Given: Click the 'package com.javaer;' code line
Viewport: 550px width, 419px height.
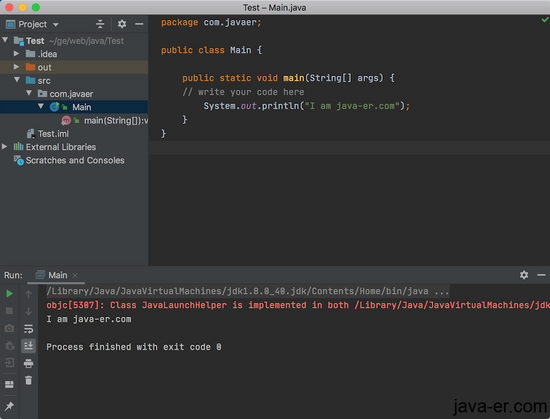Looking at the screenshot, I should [x=211, y=22].
